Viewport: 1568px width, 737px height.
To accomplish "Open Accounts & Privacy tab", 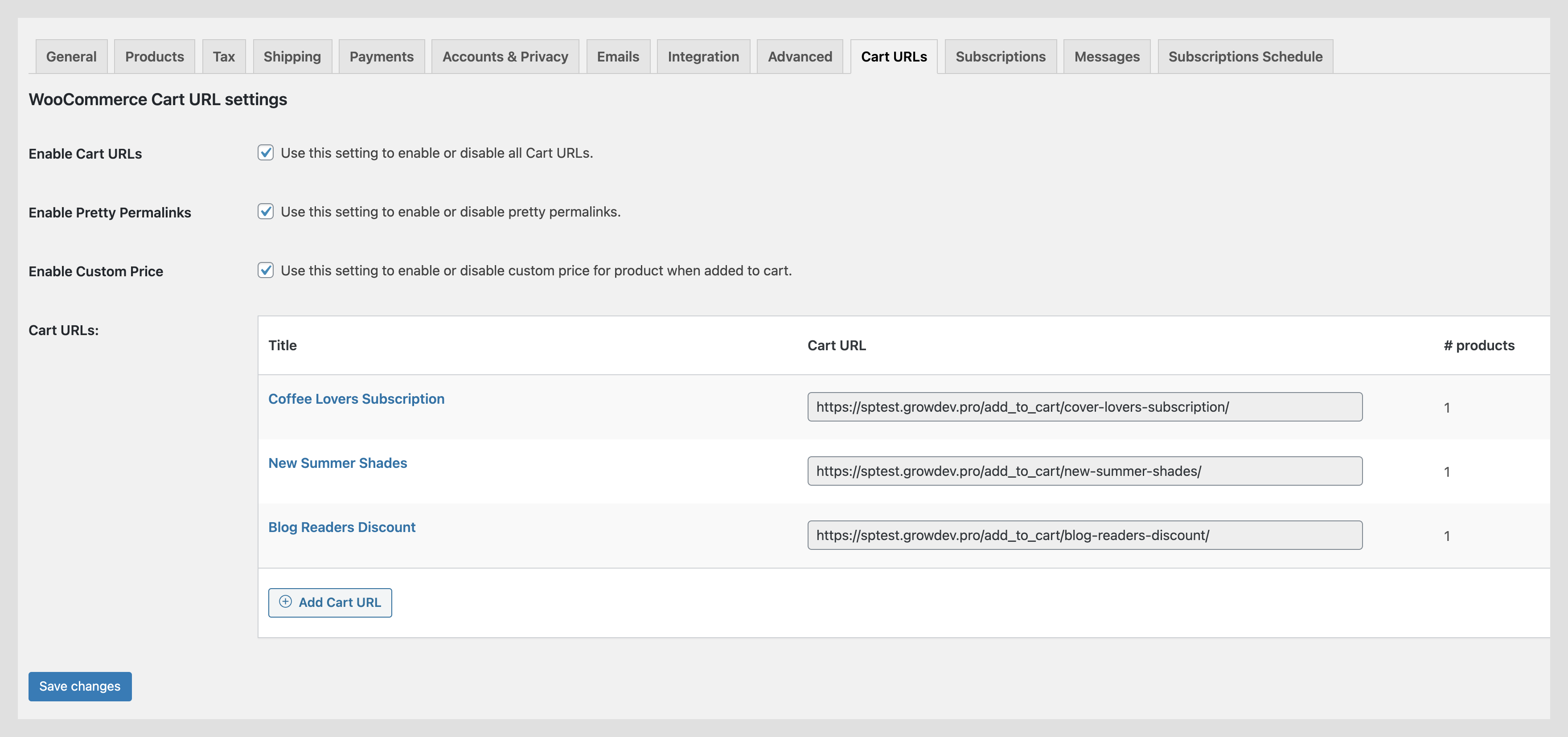I will click(505, 57).
